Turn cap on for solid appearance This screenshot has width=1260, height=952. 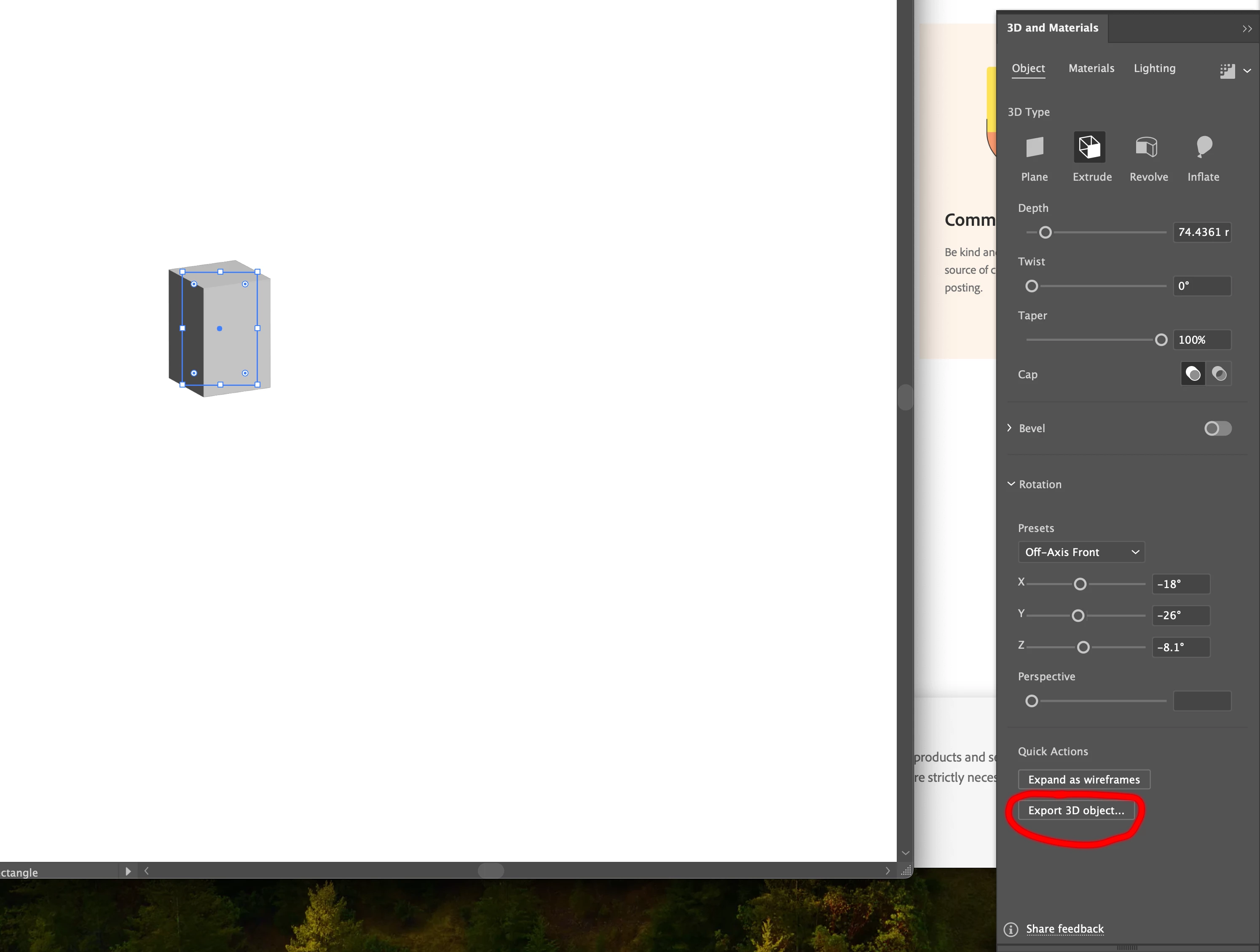click(x=1193, y=374)
